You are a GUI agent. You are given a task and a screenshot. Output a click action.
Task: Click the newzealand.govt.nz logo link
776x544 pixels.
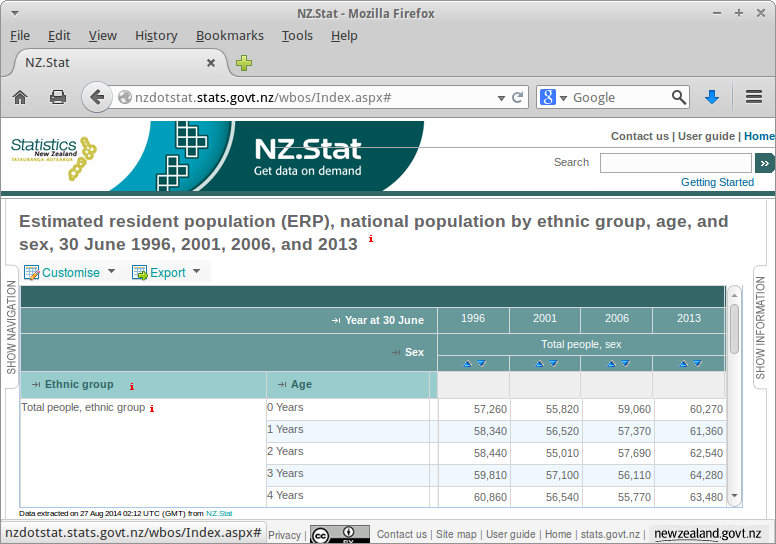[x=707, y=534]
